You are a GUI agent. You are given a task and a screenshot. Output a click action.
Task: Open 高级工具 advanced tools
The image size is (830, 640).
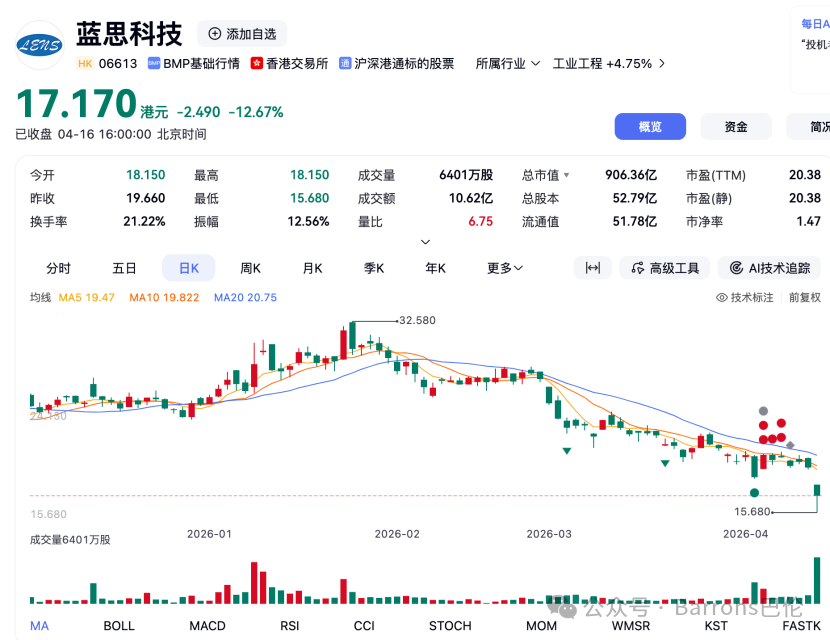[665, 268]
